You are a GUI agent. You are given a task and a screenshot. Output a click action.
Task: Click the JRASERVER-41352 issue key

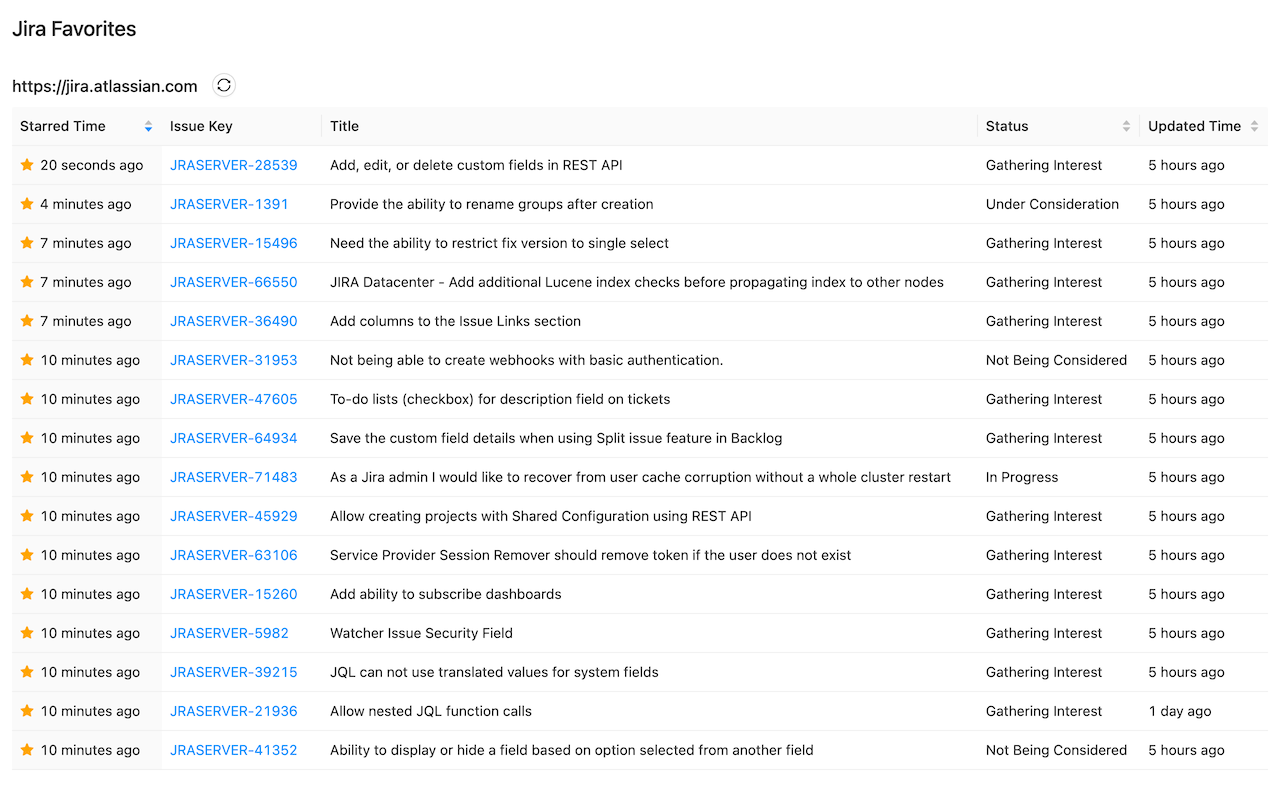[233, 750]
